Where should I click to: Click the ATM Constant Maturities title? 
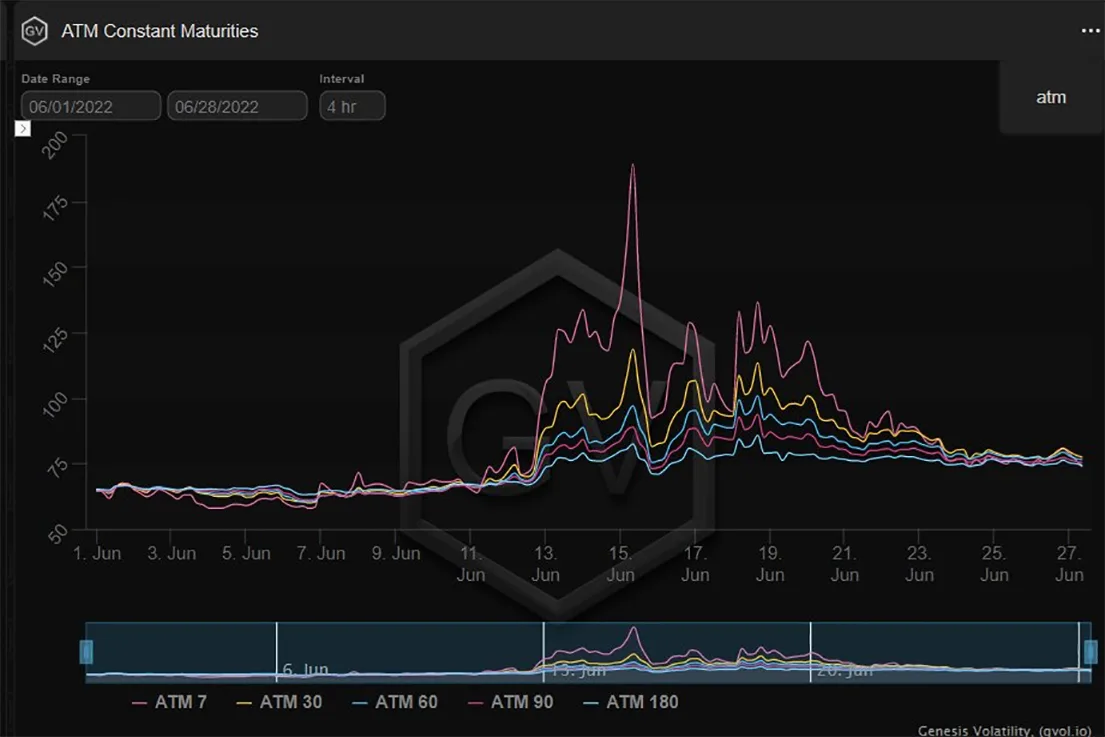tap(160, 31)
